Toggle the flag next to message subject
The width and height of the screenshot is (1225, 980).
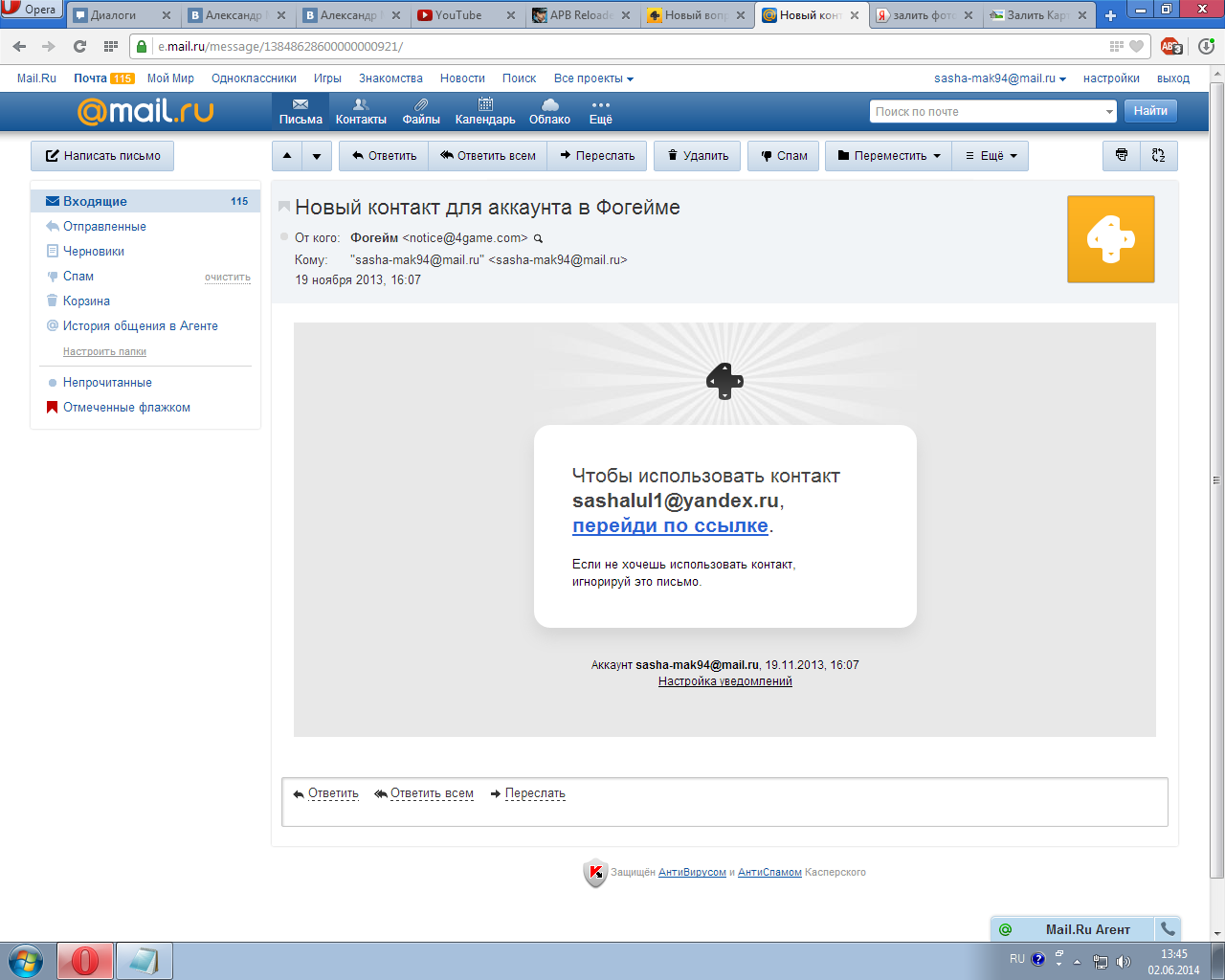coord(284,207)
